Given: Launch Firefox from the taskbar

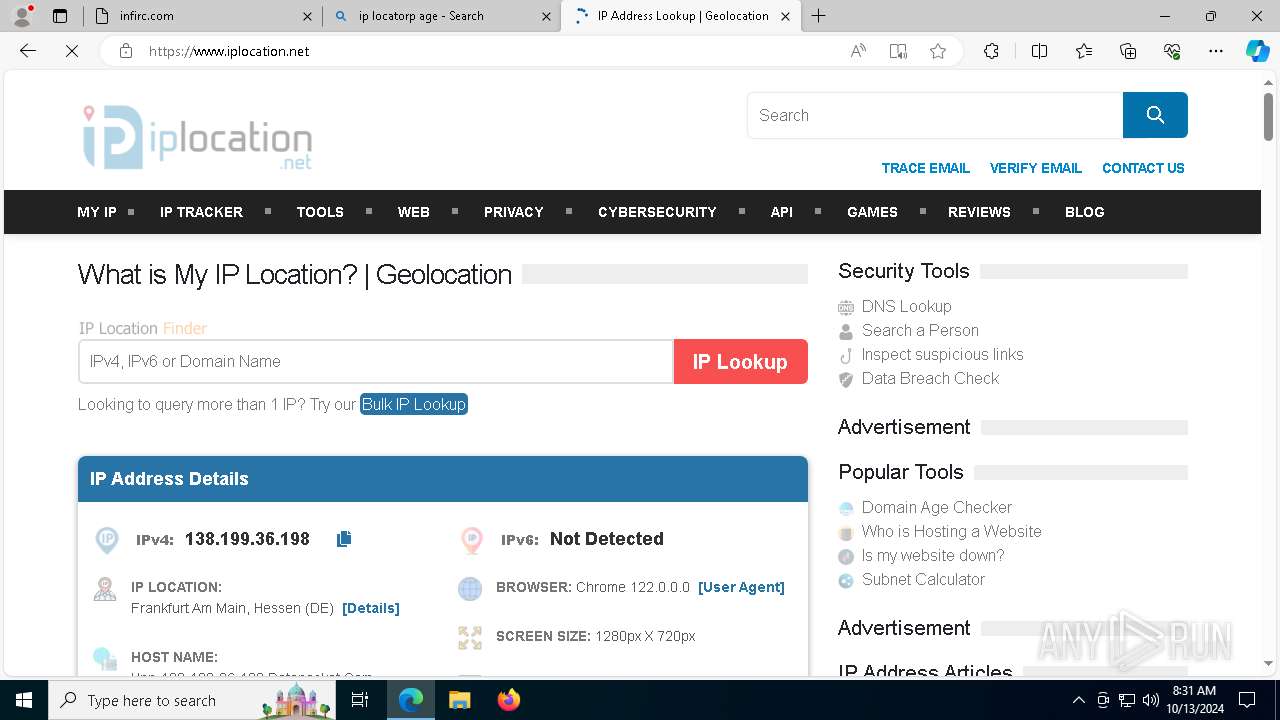Looking at the screenshot, I should coord(509,700).
